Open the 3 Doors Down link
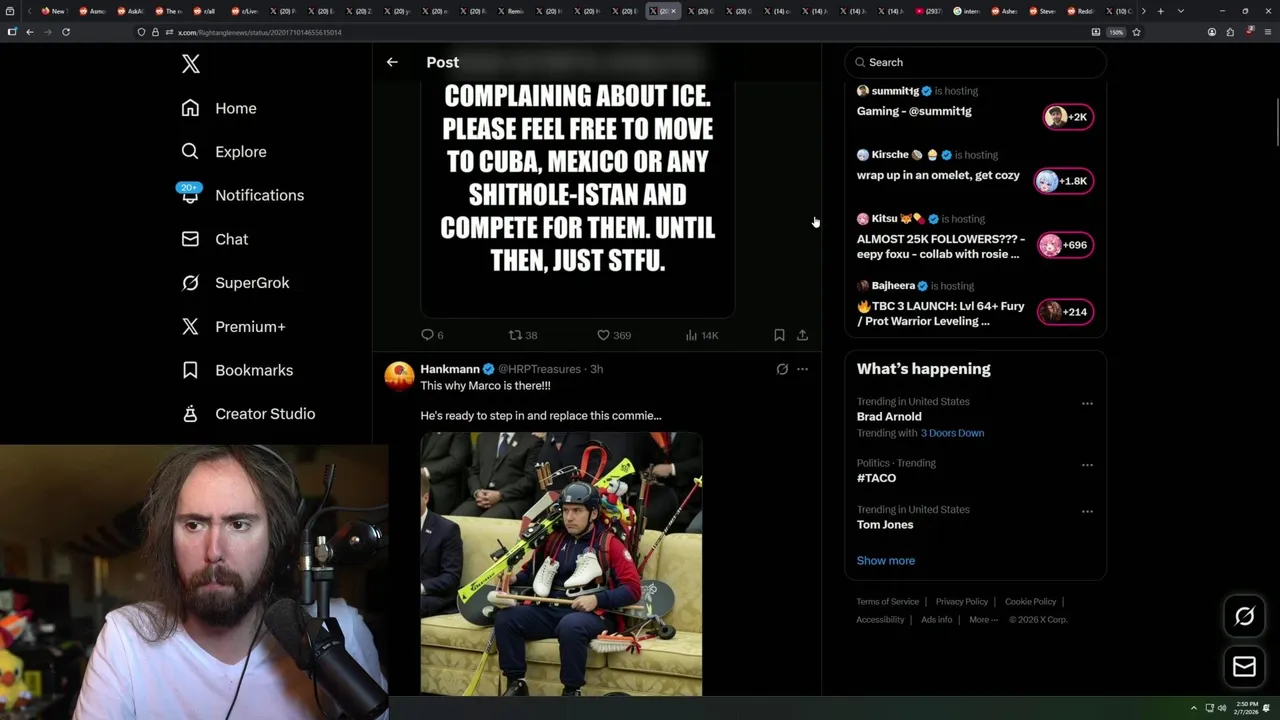 pos(952,433)
